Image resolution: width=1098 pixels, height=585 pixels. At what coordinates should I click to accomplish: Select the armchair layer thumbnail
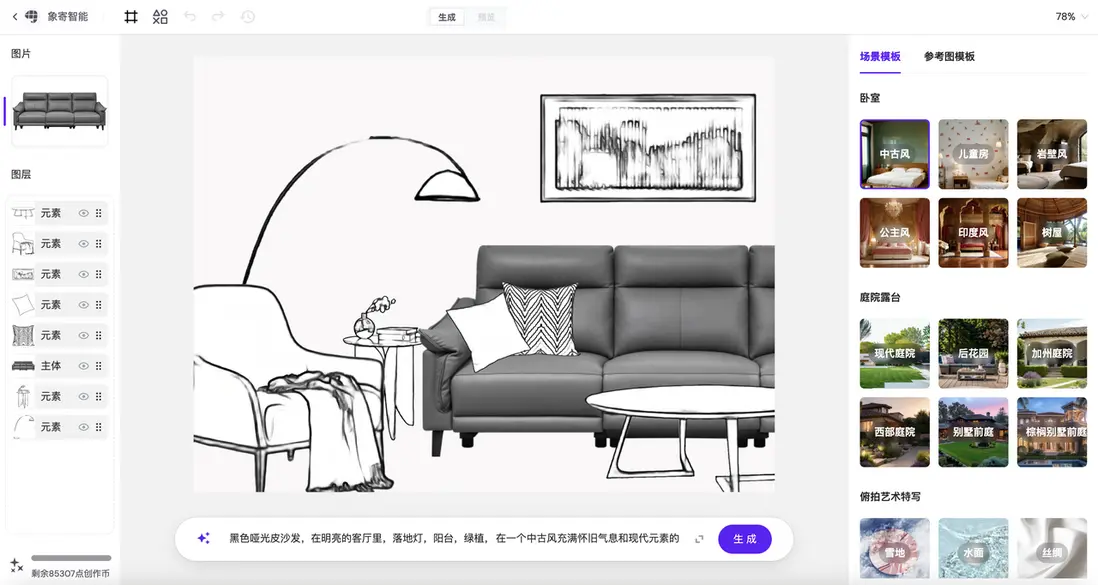pos(23,244)
